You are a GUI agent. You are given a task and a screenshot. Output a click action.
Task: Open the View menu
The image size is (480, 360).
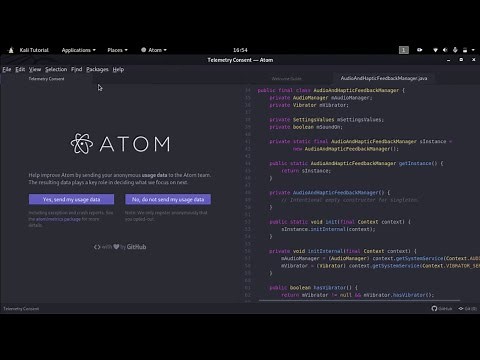coord(35,69)
